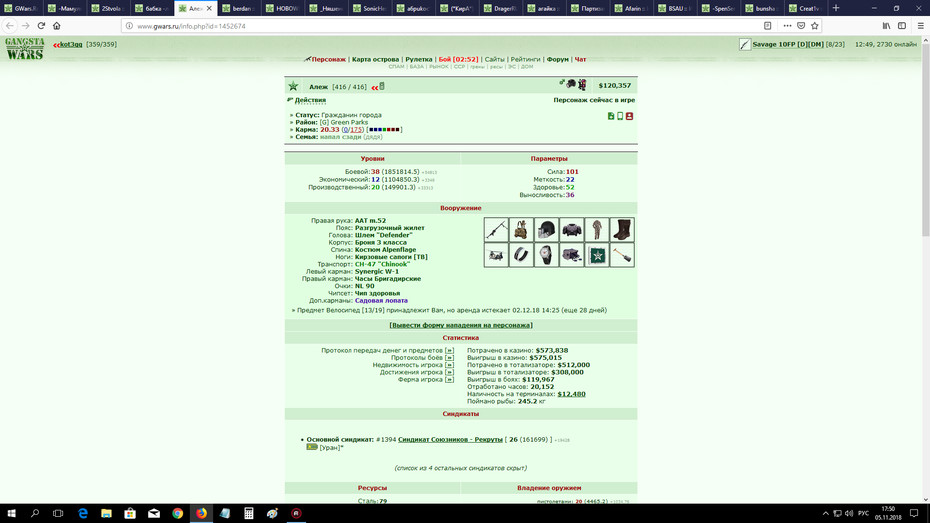Click the Synergic W-1 bracelet thumbnail
The height and width of the screenshot is (523, 930).
(521, 255)
